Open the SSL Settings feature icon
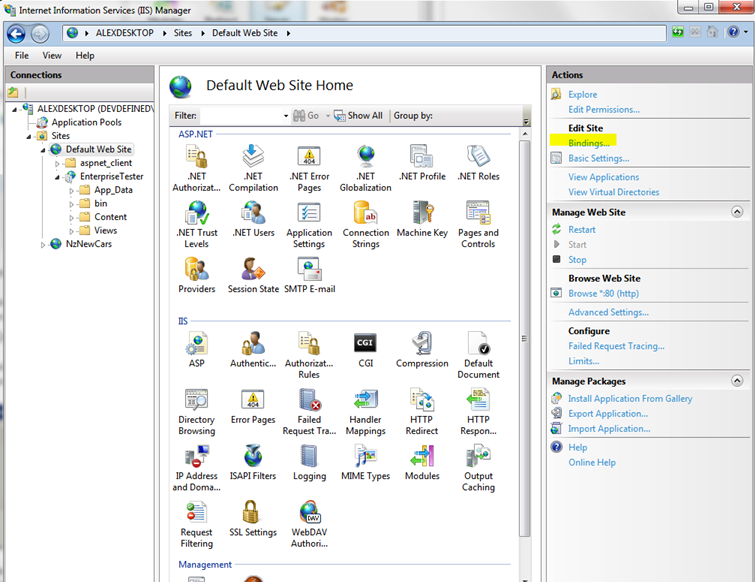Viewport: 755px width, 582px height. tap(252, 518)
